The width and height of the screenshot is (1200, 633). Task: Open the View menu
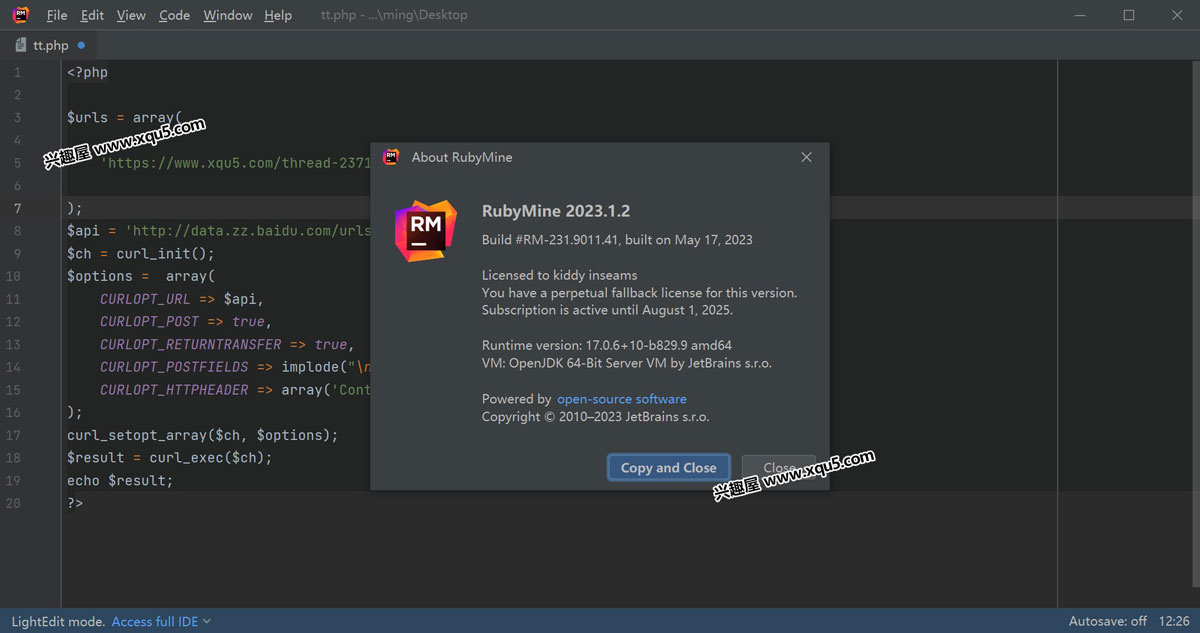click(131, 15)
